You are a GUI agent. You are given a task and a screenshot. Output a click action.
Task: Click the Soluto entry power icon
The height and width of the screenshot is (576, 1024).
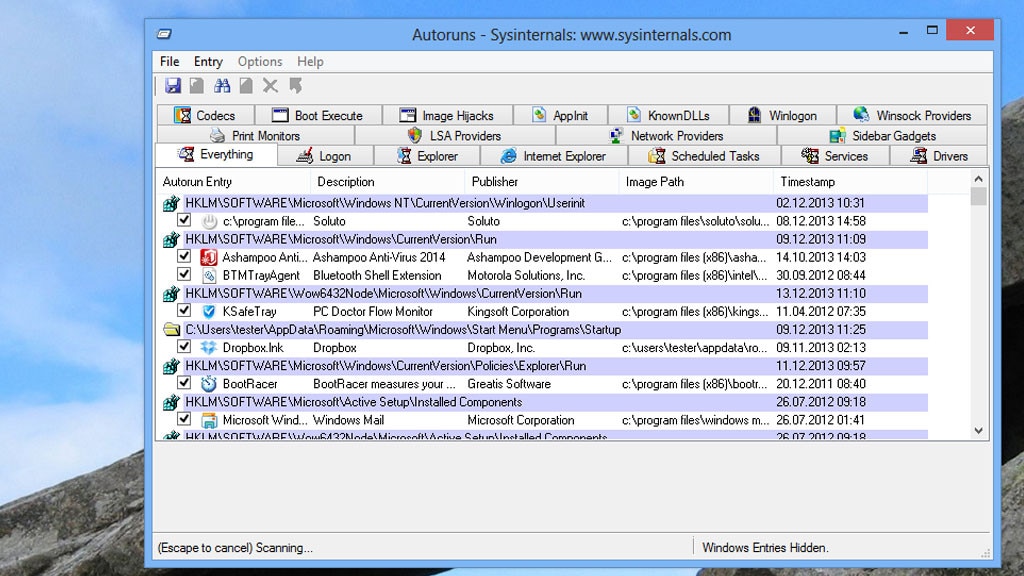pyautogui.click(x=208, y=221)
